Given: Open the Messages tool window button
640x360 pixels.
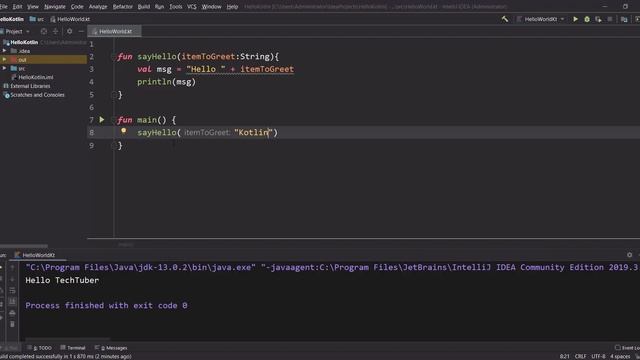Looking at the screenshot, I should pos(111,348).
